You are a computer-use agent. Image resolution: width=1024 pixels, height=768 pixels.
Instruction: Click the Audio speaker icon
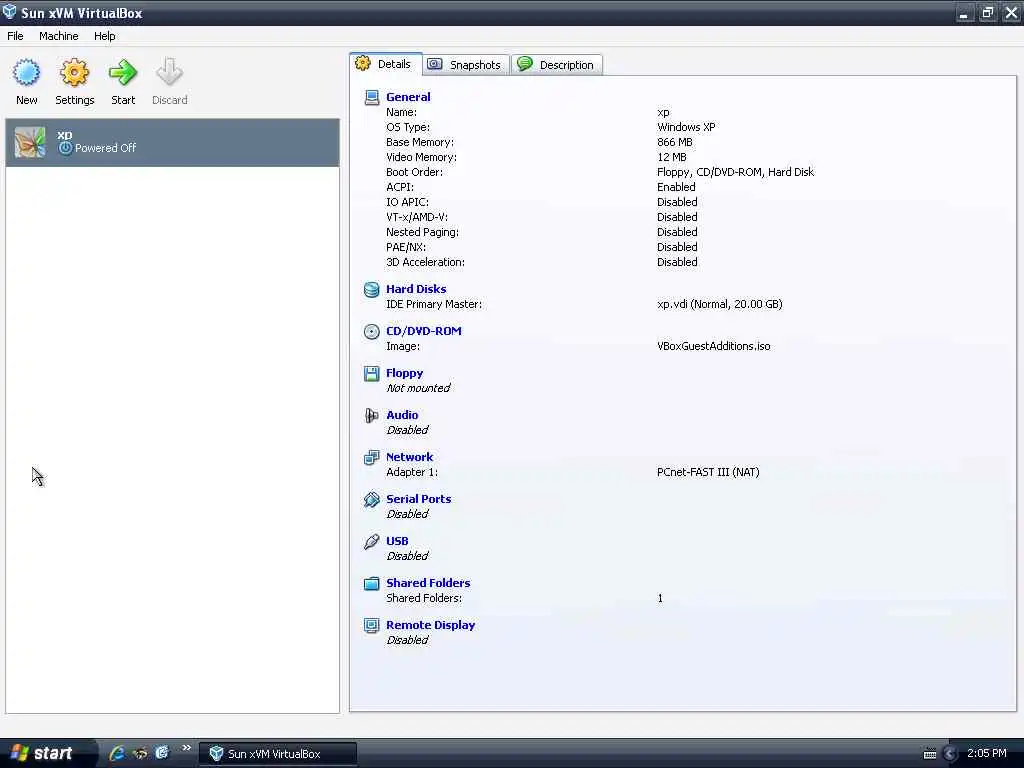tap(372, 415)
